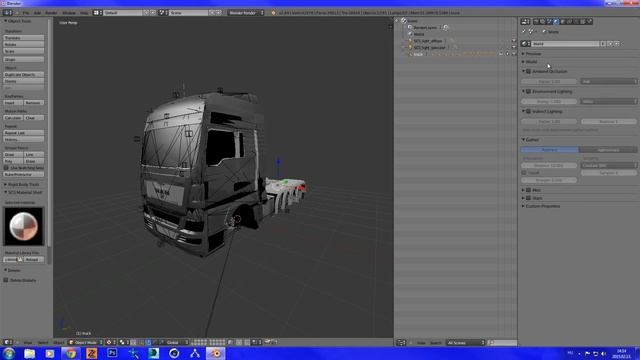Open the Render menu

[x=51, y=13]
